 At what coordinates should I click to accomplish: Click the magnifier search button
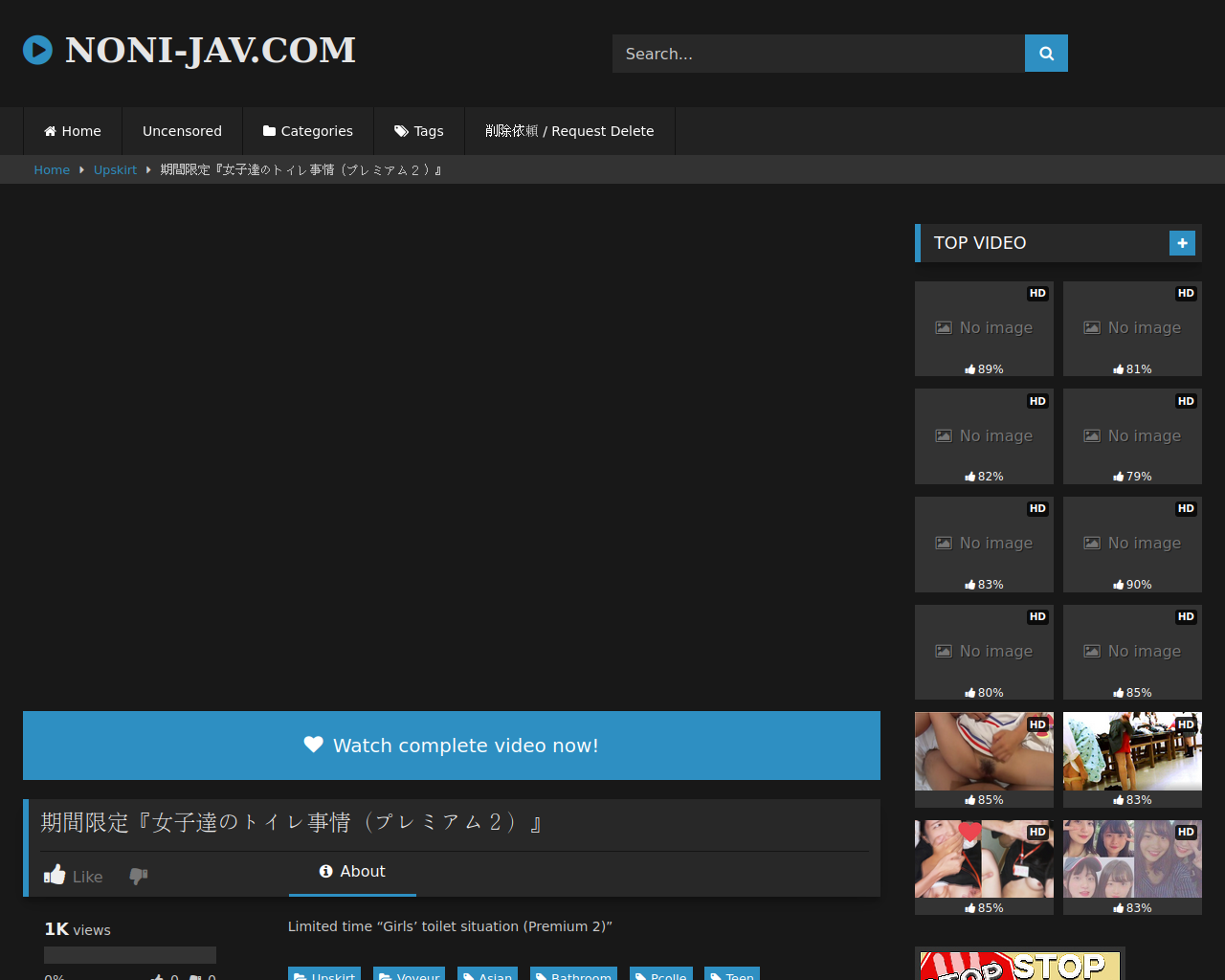[x=1046, y=54]
